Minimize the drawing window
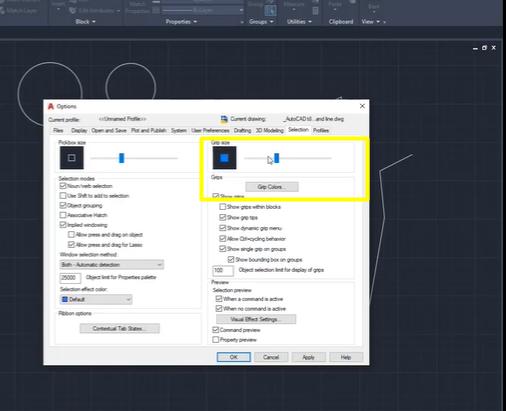Image resolution: width=506 pixels, height=411 pixels. [475, 48]
